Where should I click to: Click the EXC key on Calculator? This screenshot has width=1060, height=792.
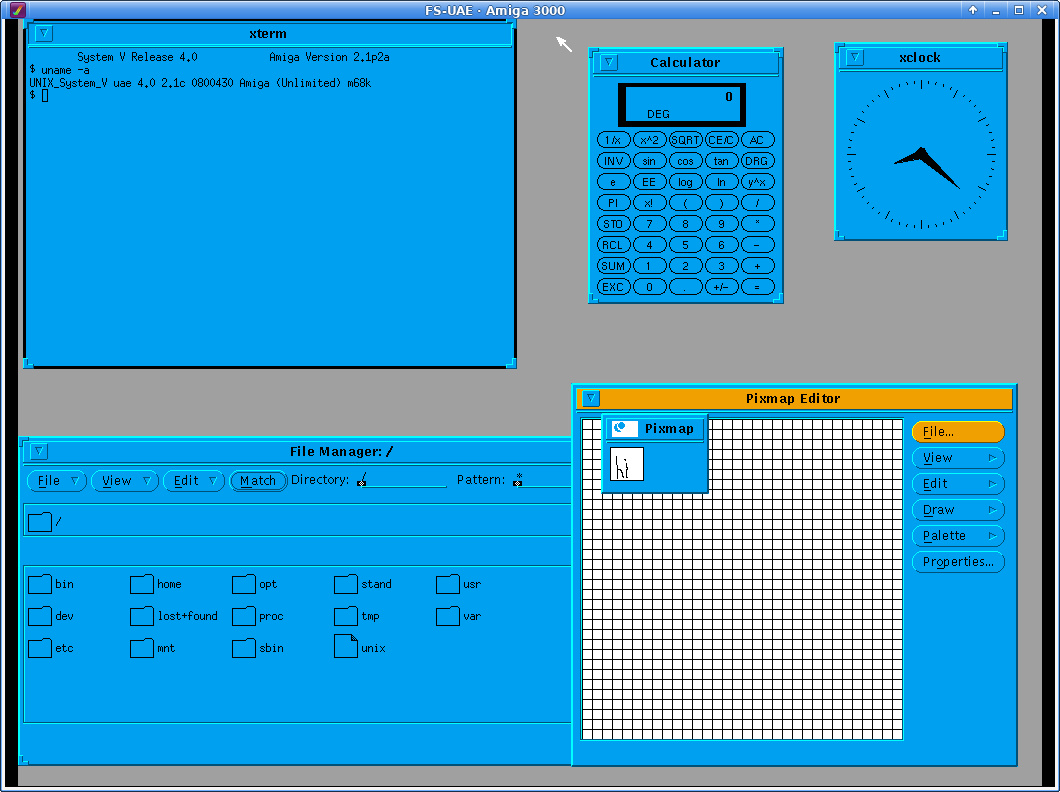[613, 287]
